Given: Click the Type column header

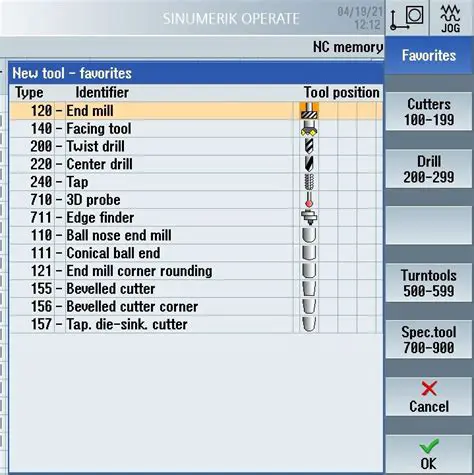Looking at the screenshot, I should click(x=29, y=93).
